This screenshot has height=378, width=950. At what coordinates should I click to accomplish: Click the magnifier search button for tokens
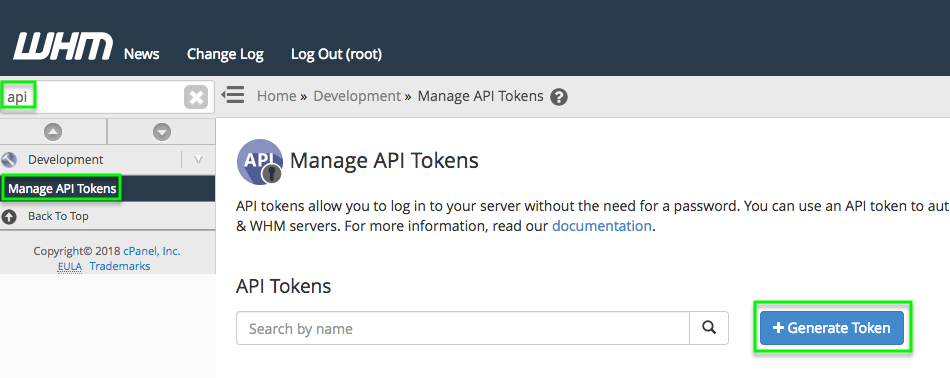click(x=709, y=328)
